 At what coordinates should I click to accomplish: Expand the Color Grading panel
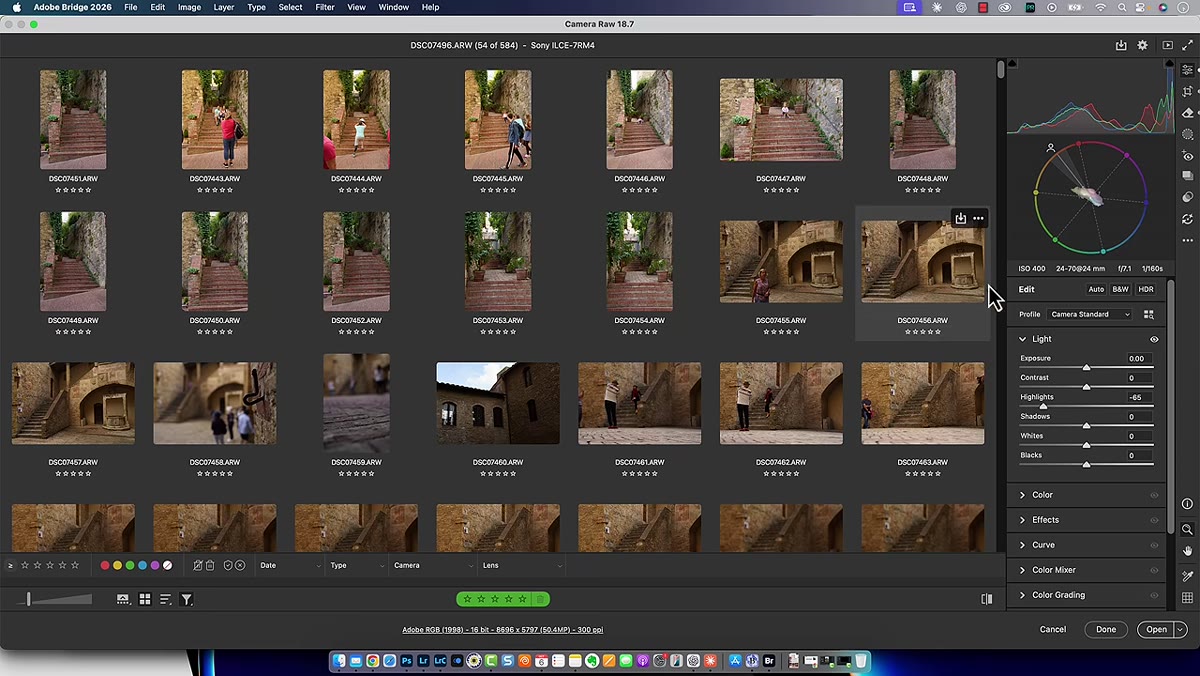(x=1022, y=595)
